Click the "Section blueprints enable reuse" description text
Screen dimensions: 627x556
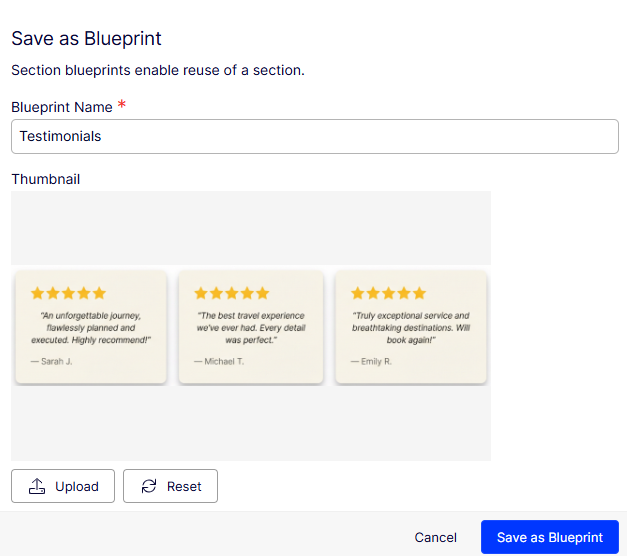click(158, 70)
